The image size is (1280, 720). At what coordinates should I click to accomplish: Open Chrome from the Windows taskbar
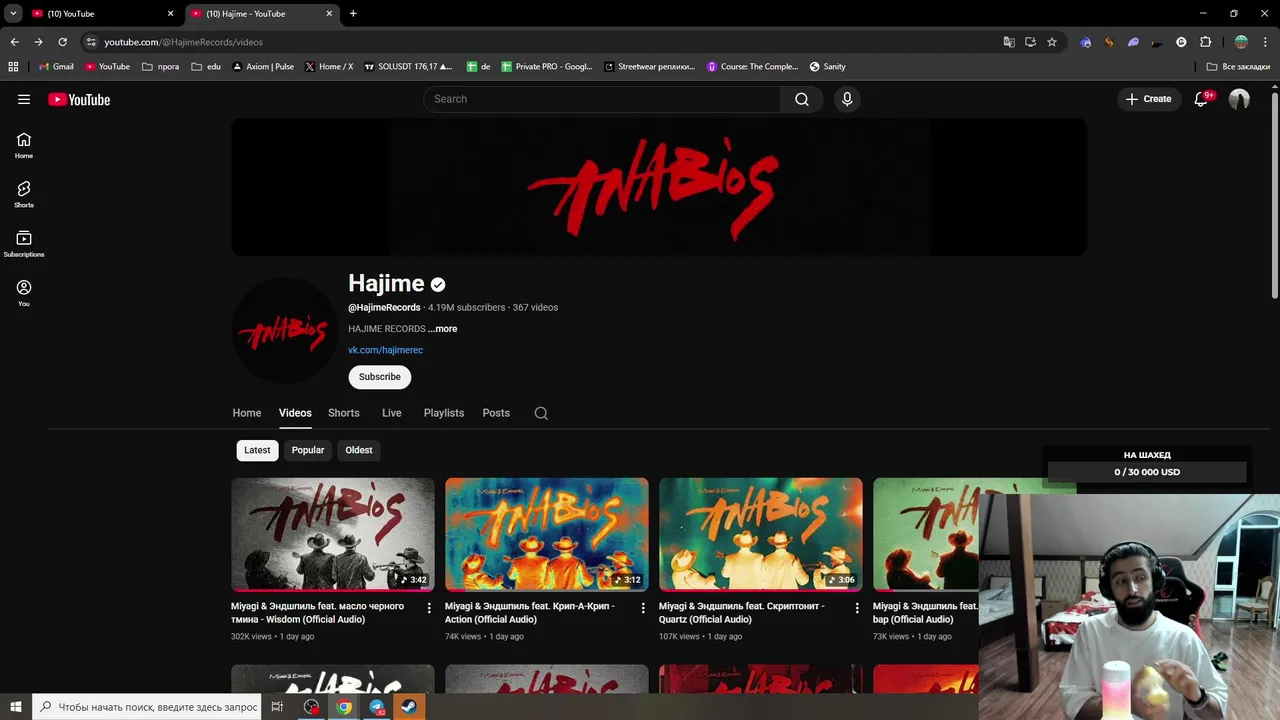[344, 707]
